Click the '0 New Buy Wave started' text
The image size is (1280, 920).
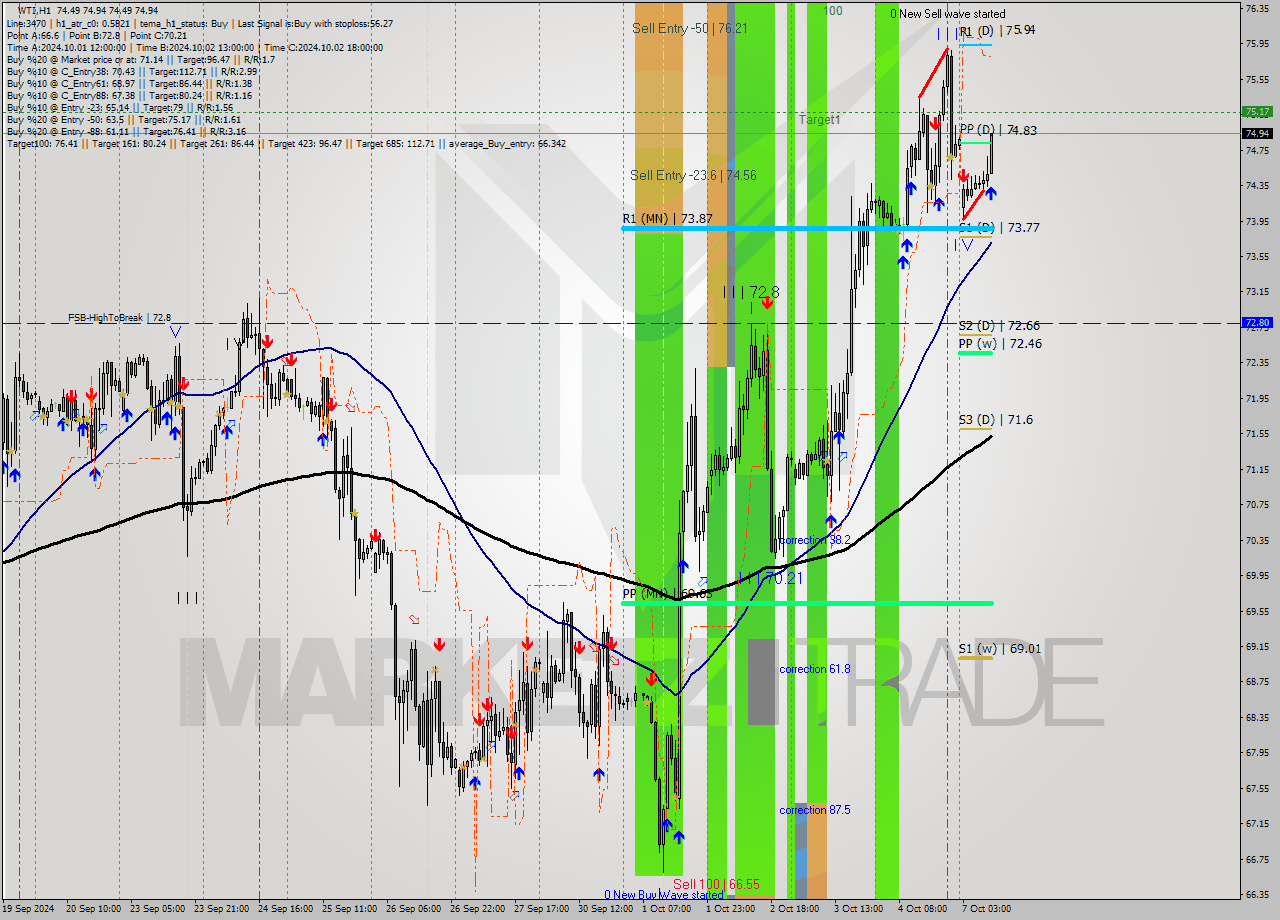click(663, 895)
